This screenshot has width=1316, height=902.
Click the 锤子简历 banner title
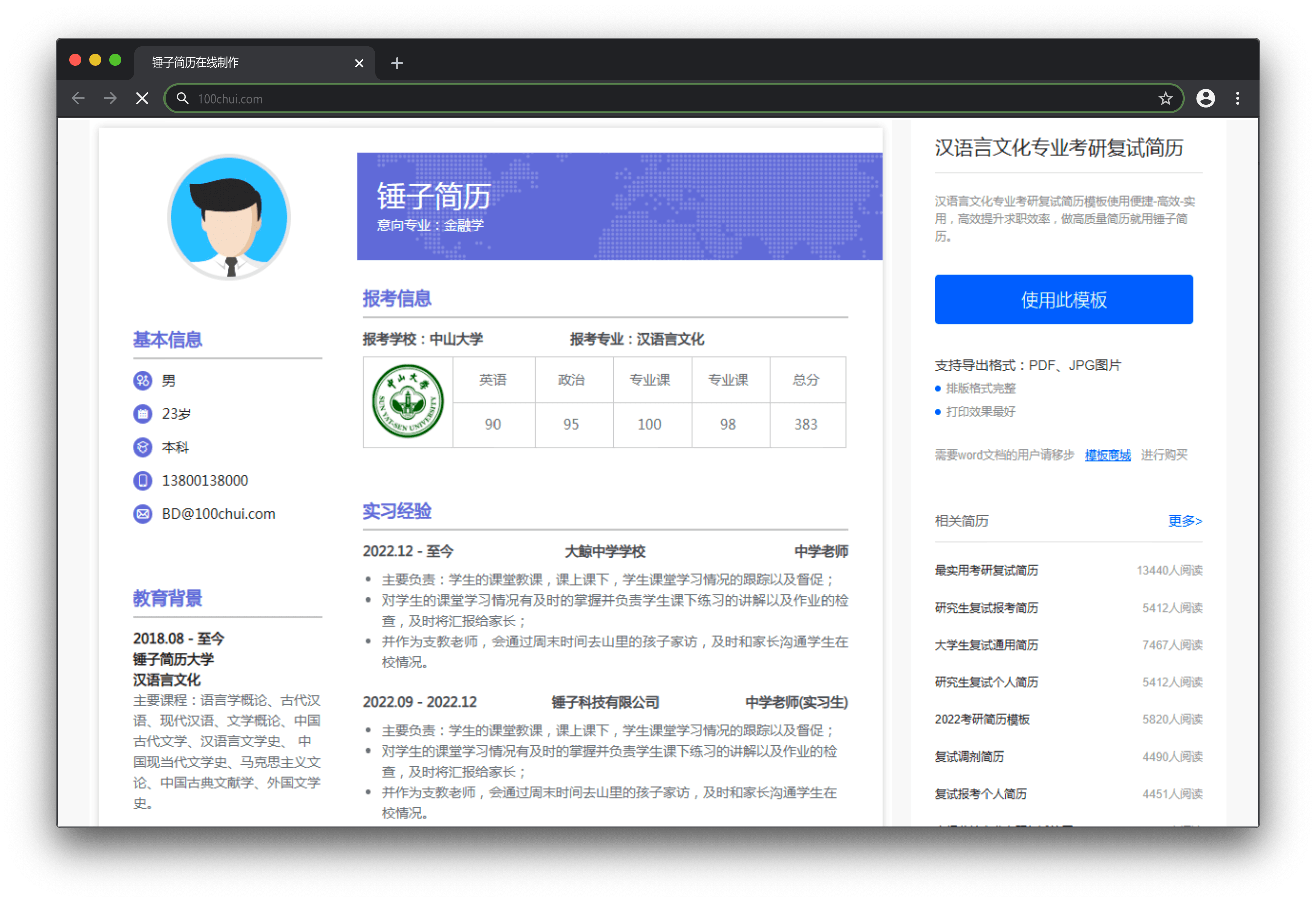click(434, 196)
